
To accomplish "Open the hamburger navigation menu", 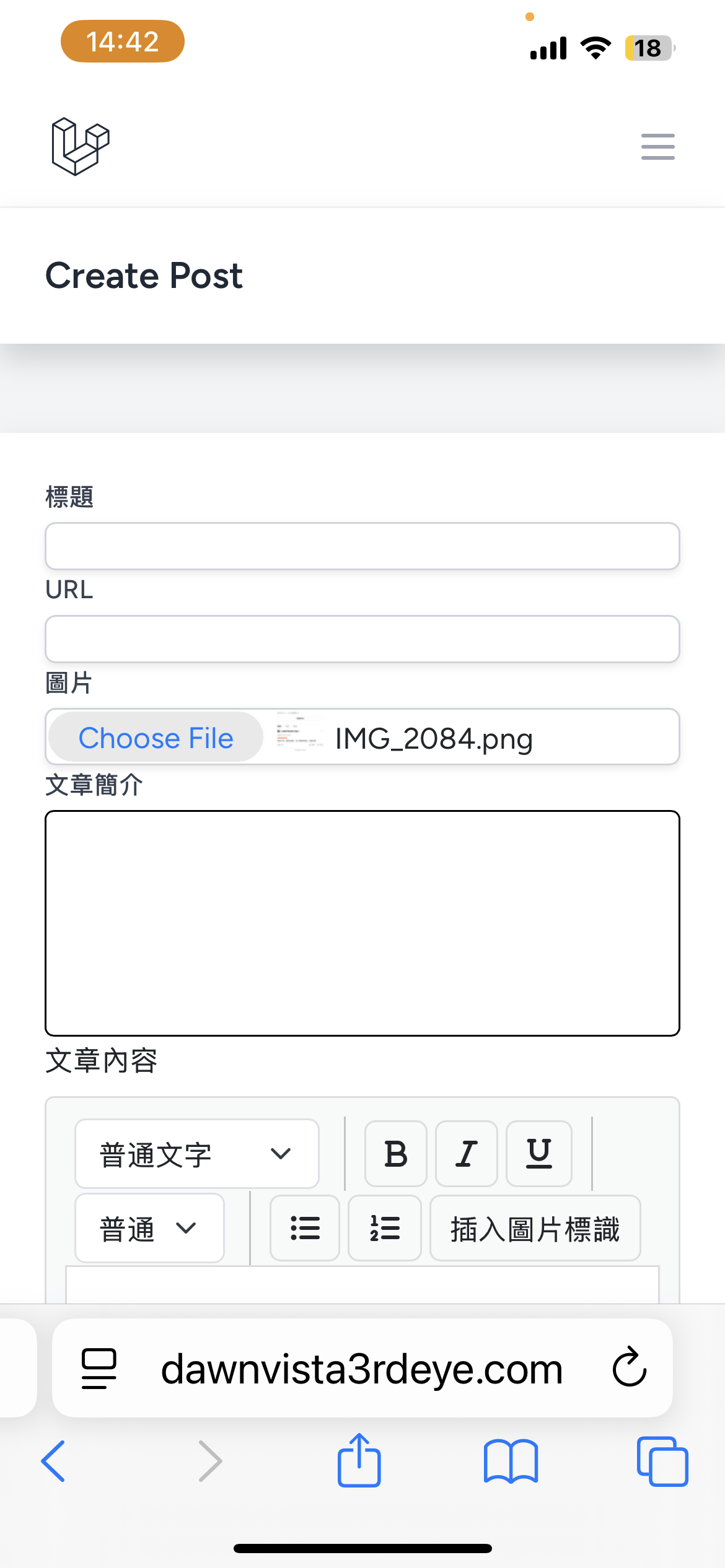I will [657, 147].
